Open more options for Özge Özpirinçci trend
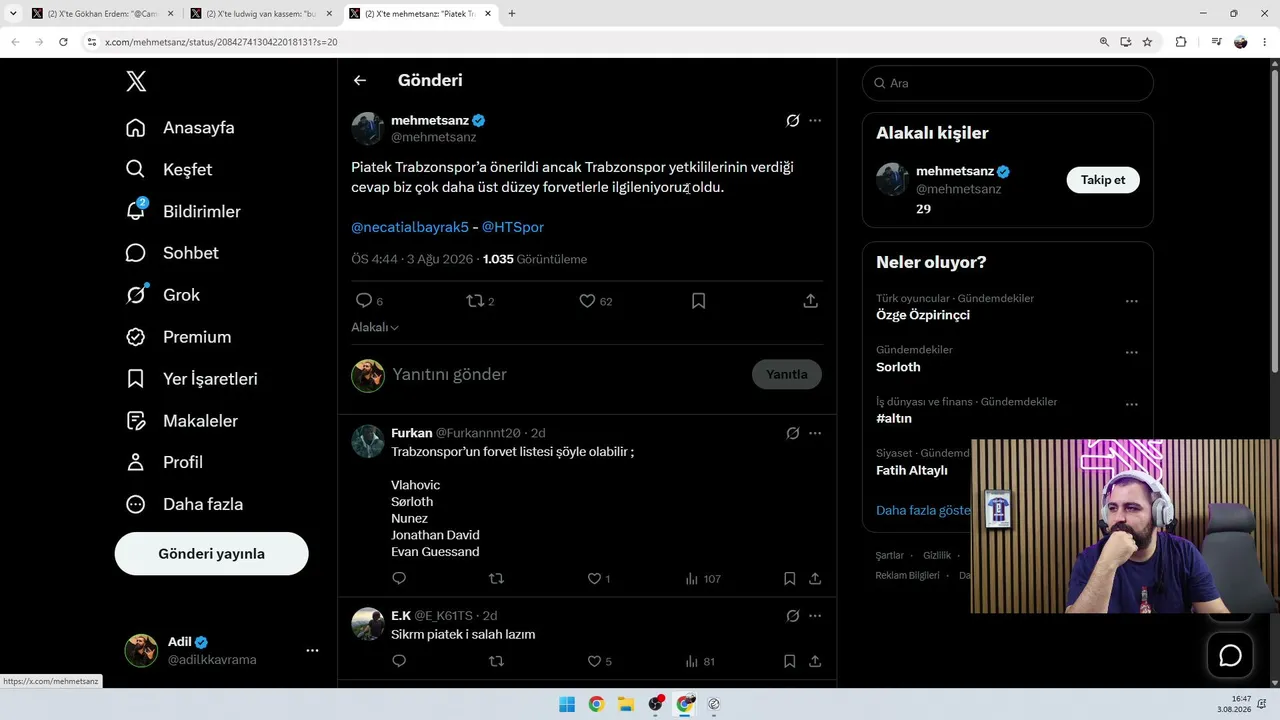 [x=1131, y=301]
